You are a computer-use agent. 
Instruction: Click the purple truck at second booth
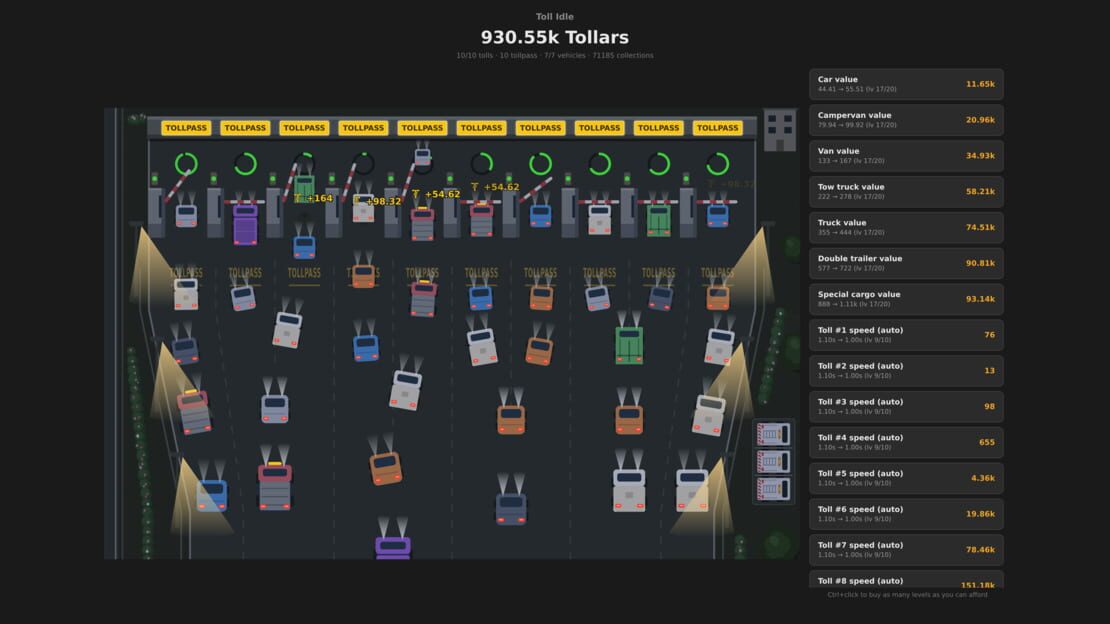tap(245, 225)
